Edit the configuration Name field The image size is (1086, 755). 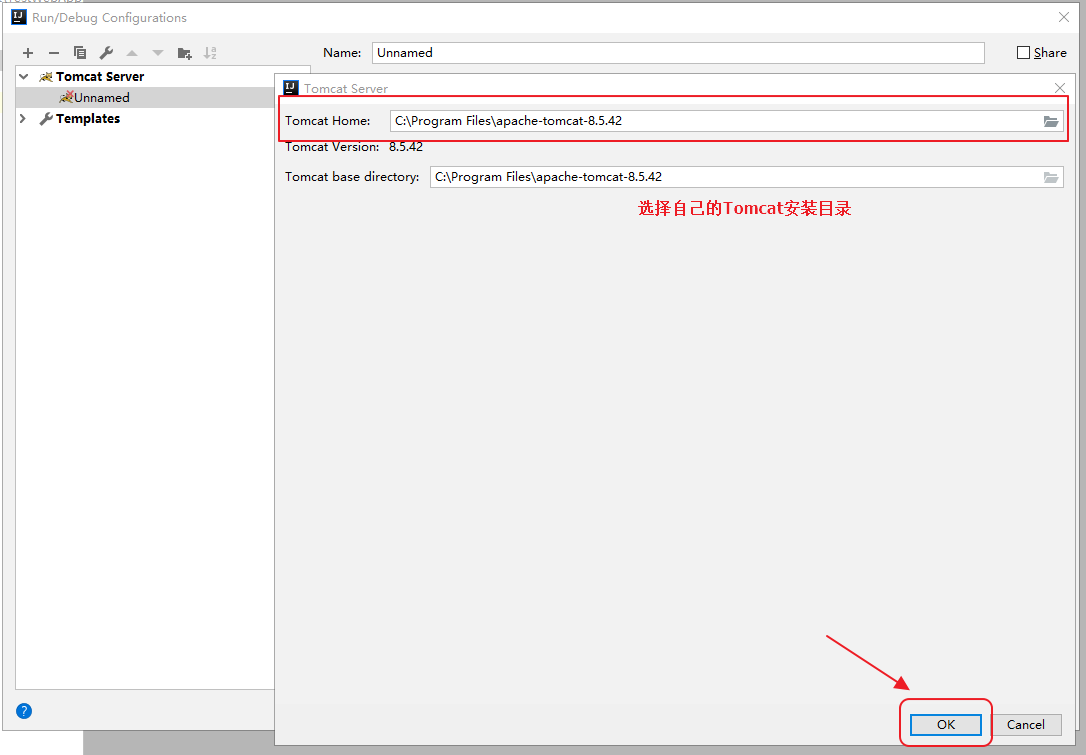pyautogui.click(x=678, y=53)
